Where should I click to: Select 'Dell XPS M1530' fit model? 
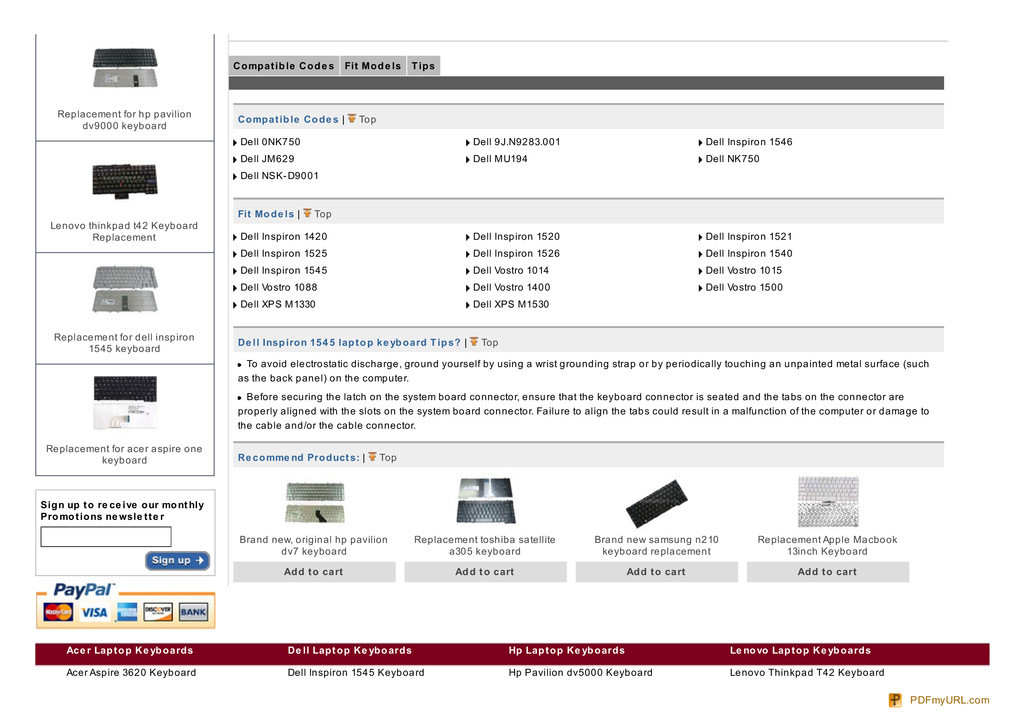click(511, 304)
